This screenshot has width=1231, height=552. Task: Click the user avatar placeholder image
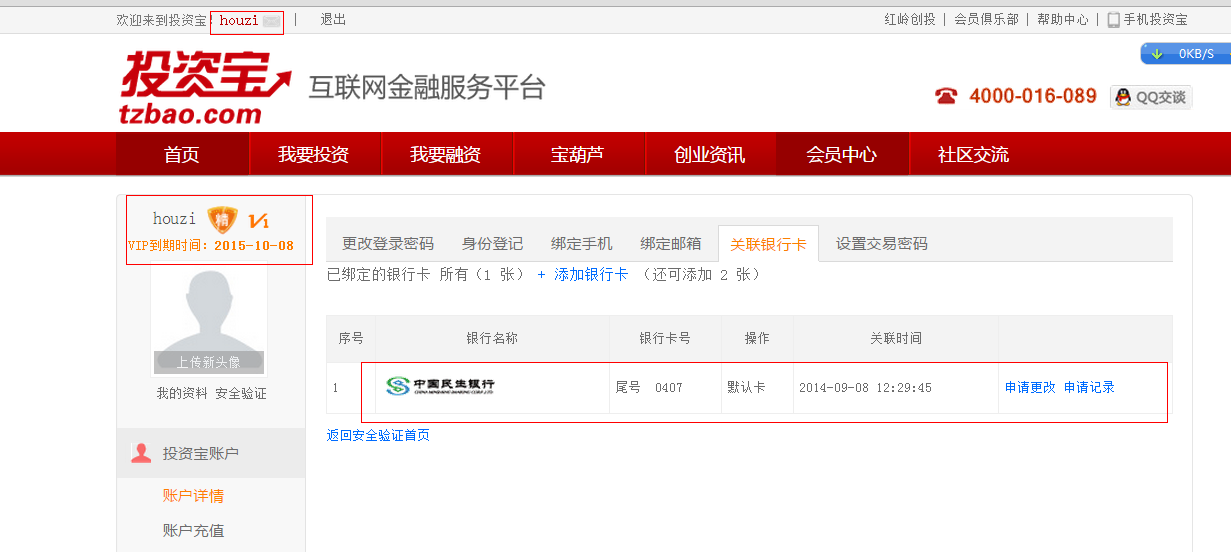(x=210, y=320)
